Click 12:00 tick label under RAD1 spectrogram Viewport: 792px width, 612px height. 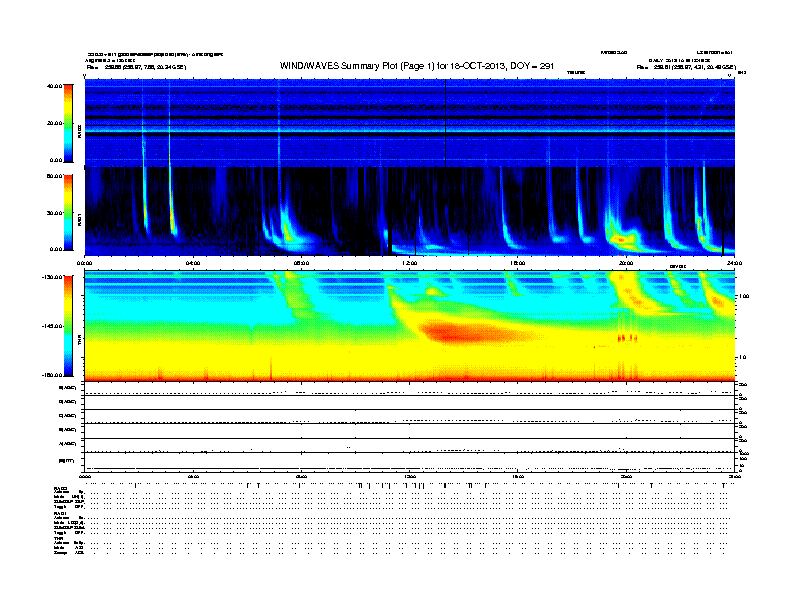pyautogui.click(x=409, y=263)
